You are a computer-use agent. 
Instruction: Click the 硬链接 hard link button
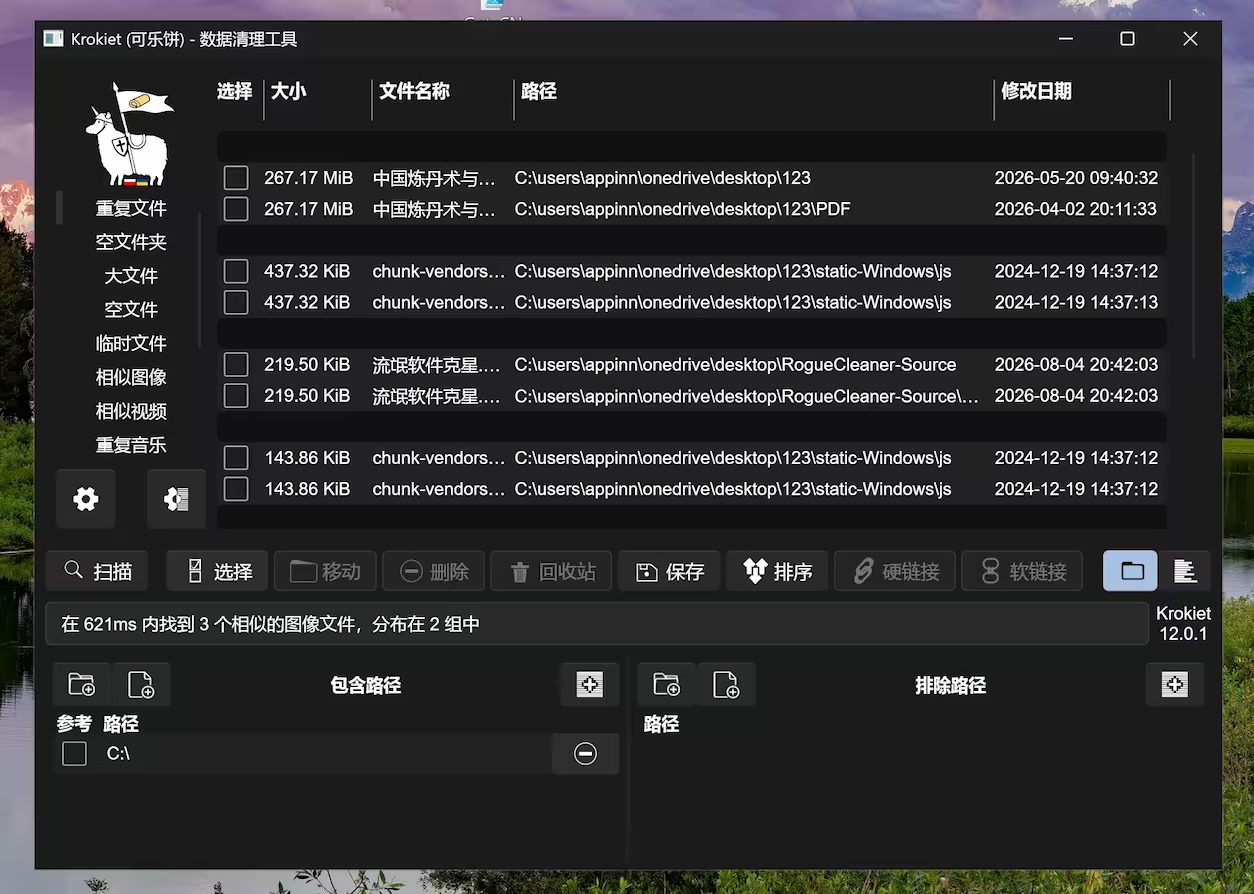point(895,572)
